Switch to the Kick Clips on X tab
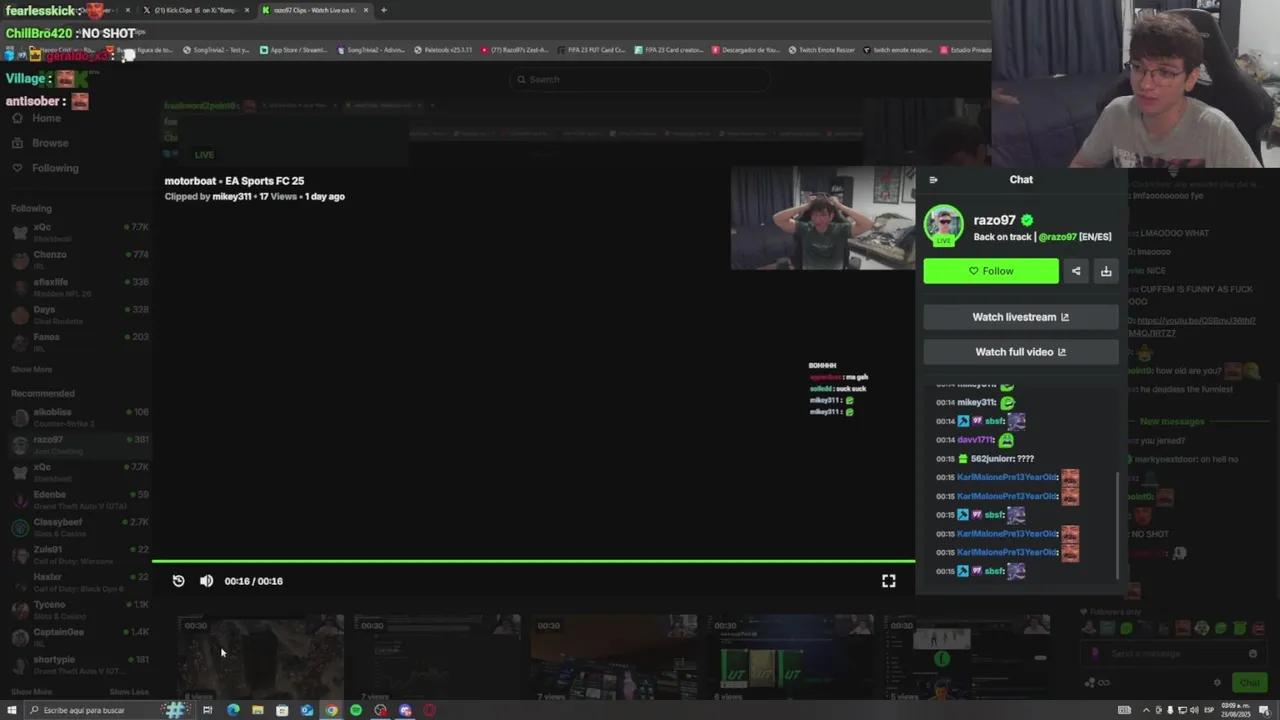This screenshot has width=1280, height=720. 195,10
